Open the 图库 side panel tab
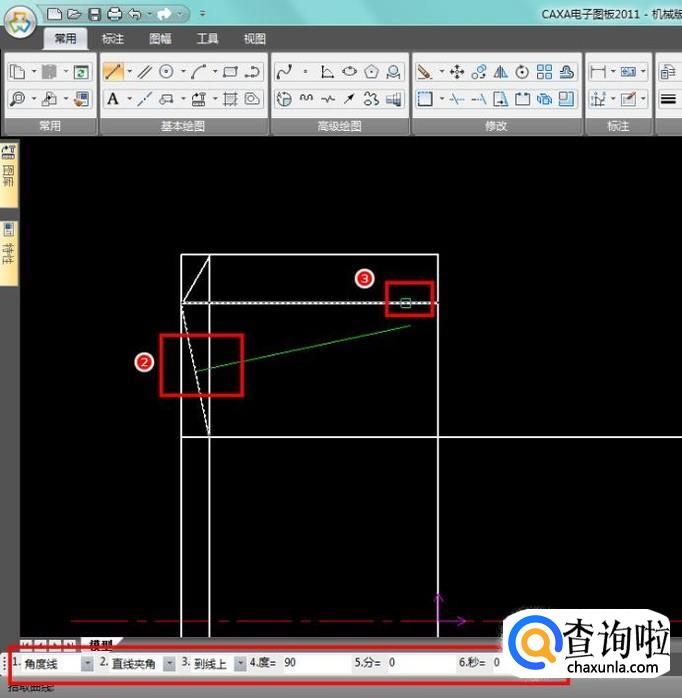The width and height of the screenshot is (682, 698). 9,174
